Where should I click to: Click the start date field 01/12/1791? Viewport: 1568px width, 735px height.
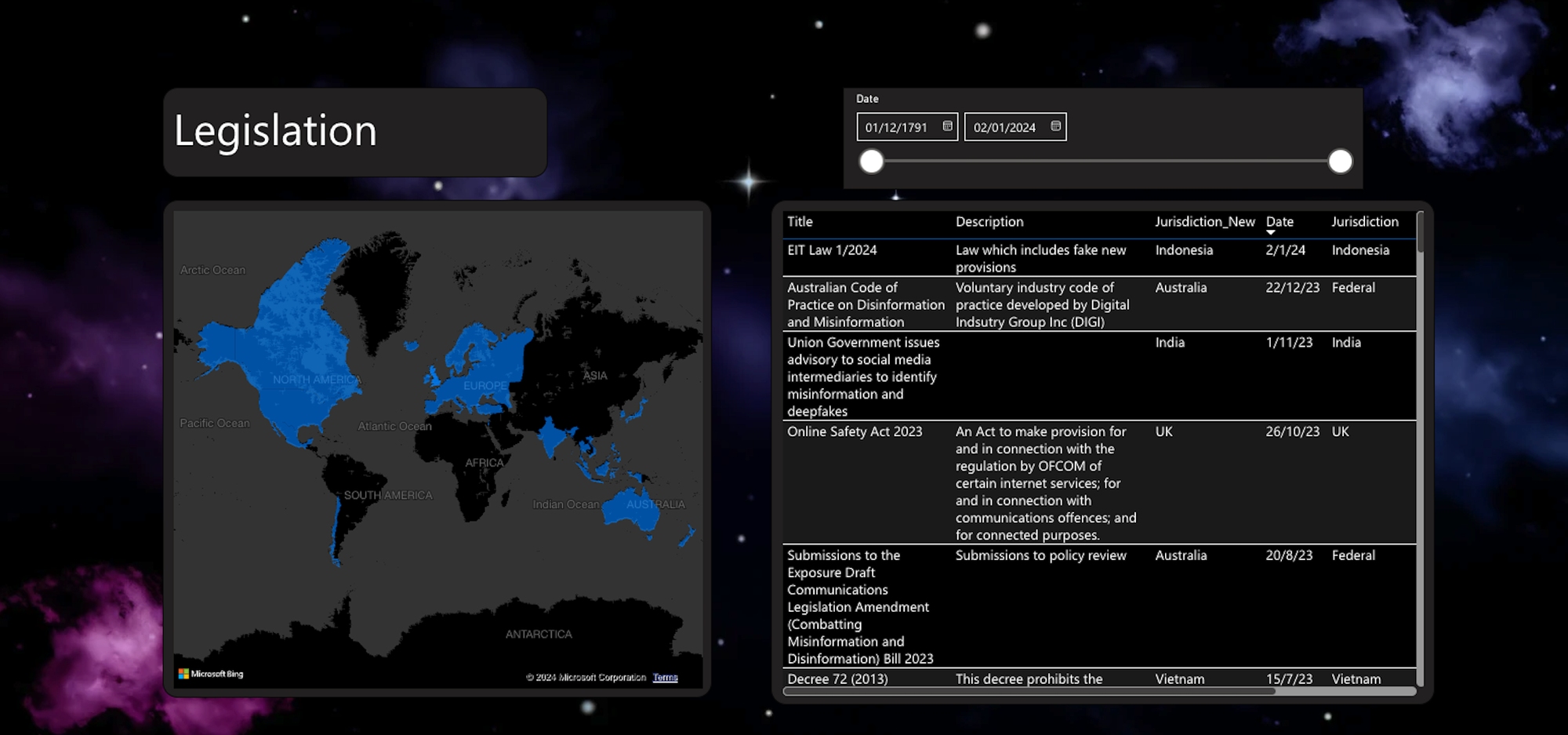tap(907, 127)
